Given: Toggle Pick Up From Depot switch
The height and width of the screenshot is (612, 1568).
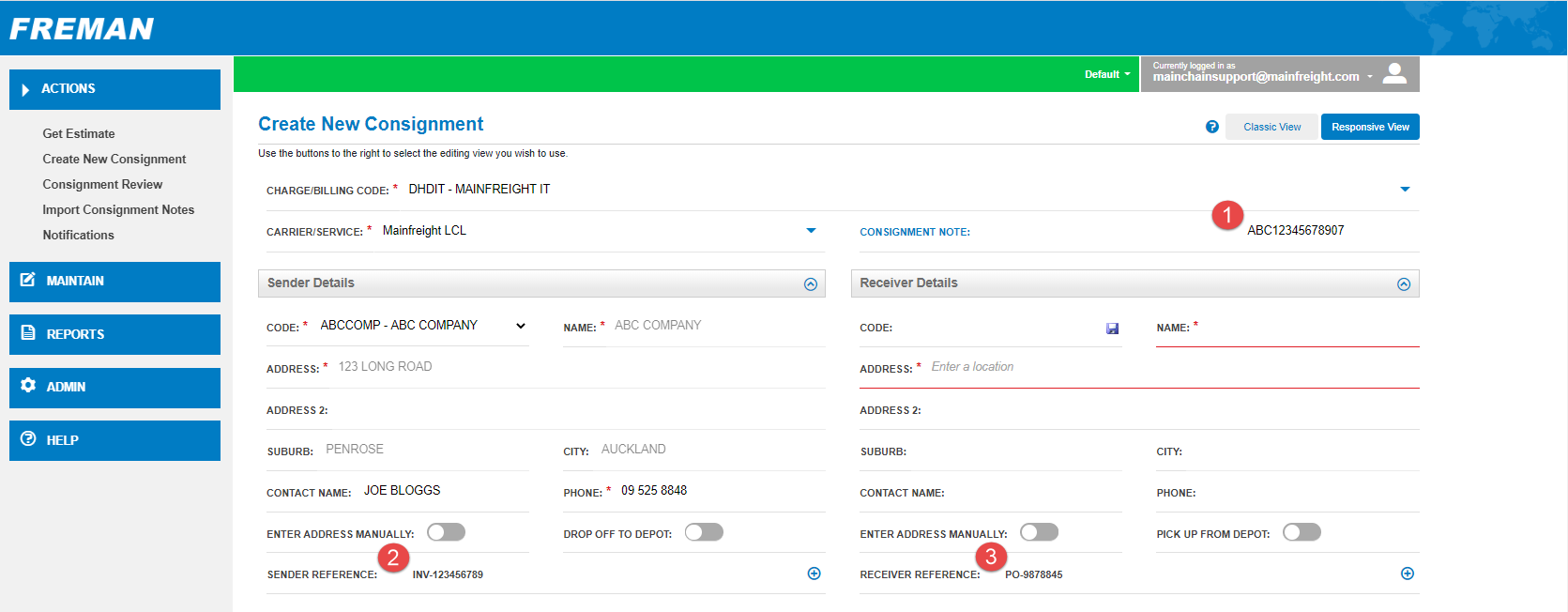Looking at the screenshot, I should [x=1302, y=532].
